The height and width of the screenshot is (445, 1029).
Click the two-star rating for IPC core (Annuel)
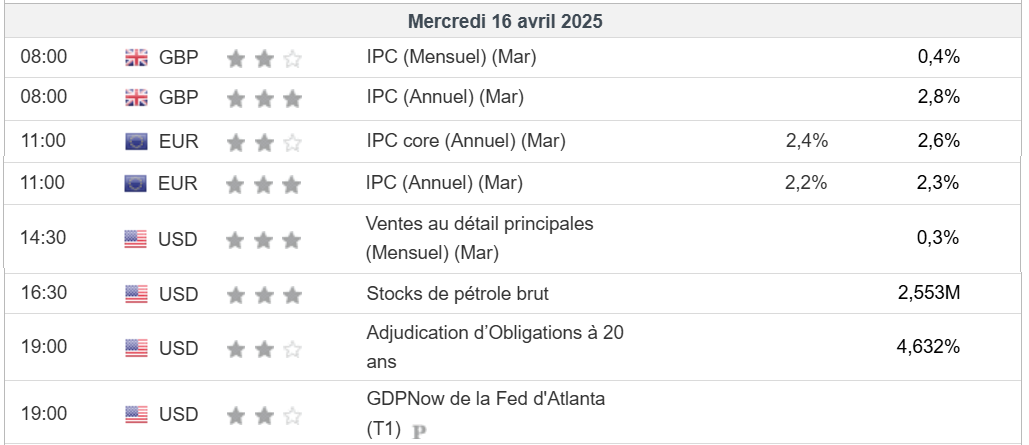tap(264, 143)
